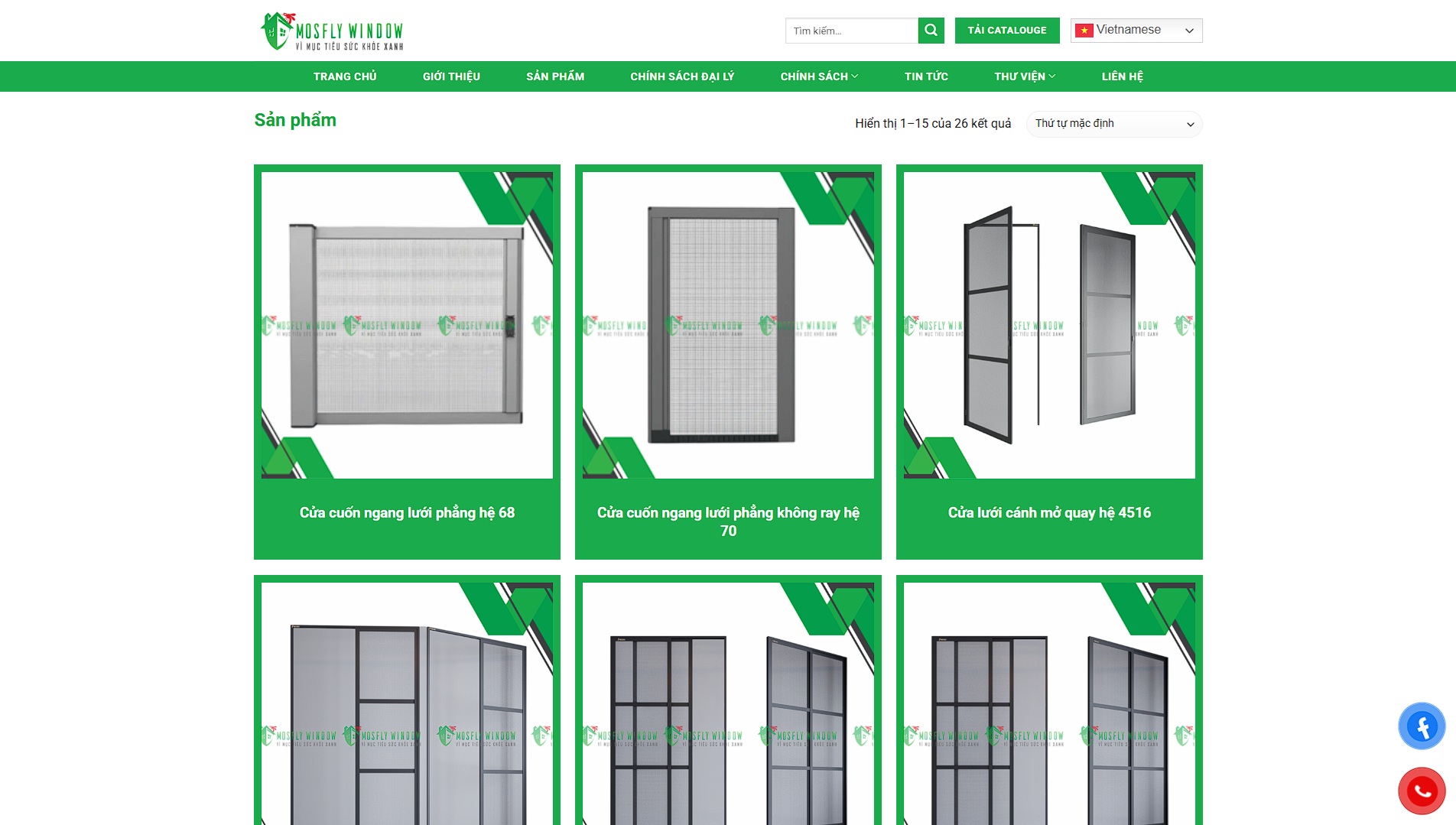The height and width of the screenshot is (825, 1456).
Task: Click the Sản phẩm page heading
Action: click(x=295, y=120)
